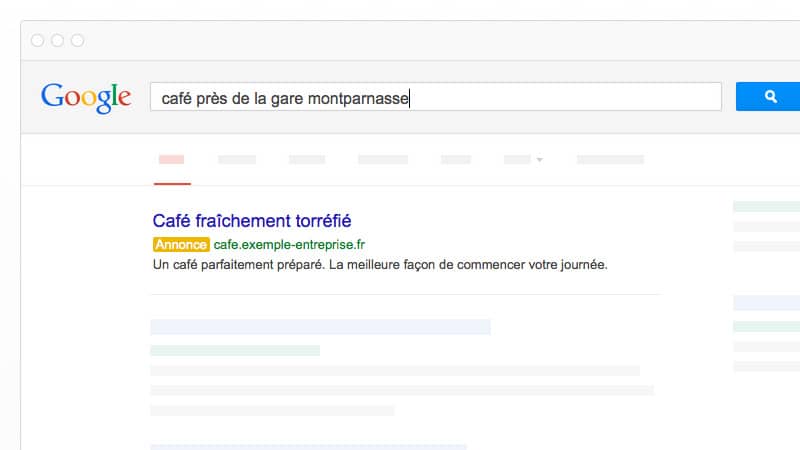The height and width of the screenshot is (450, 800).
Task: Click the leftmost window control circle
Action: pos(38,40)
